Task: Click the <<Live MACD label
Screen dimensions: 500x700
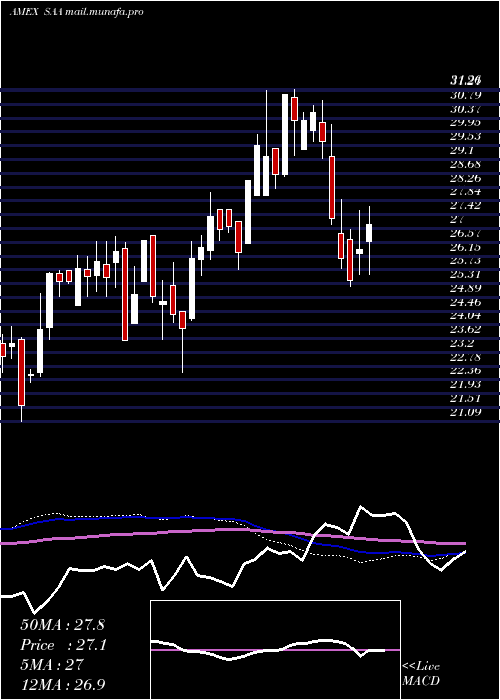Action: click(x=421, y=674)
